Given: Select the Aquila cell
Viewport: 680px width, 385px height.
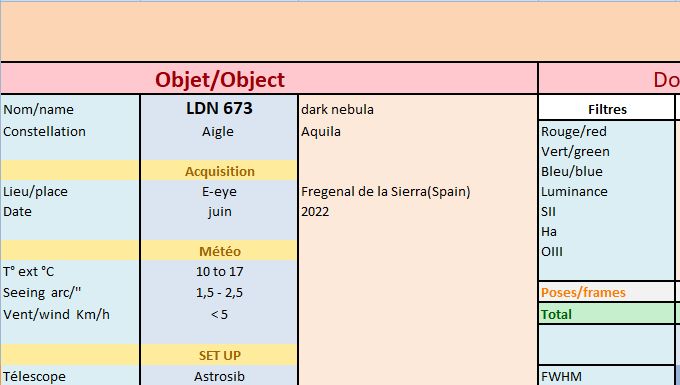Looking at the screenshot, I should [x=418, y=131].
